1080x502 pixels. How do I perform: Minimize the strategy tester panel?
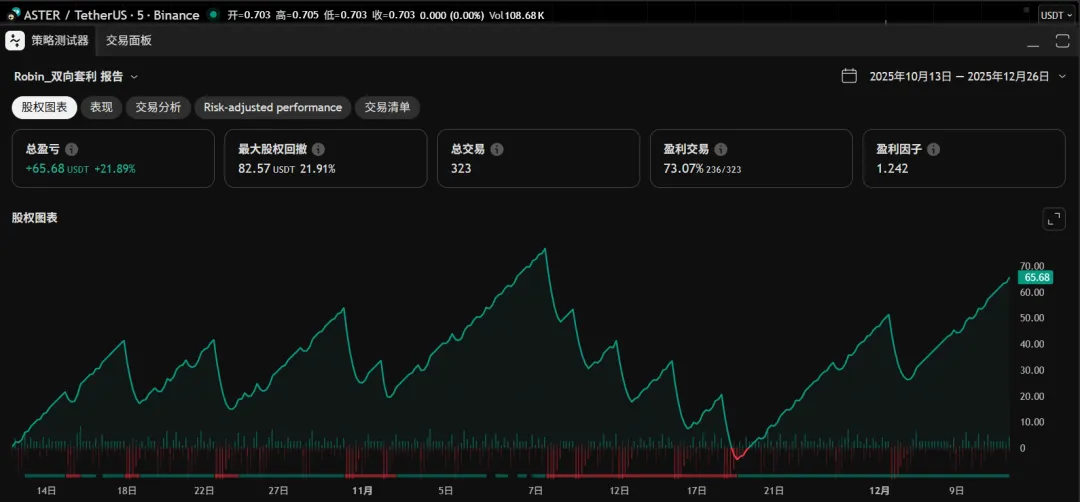pos(1033,41)
